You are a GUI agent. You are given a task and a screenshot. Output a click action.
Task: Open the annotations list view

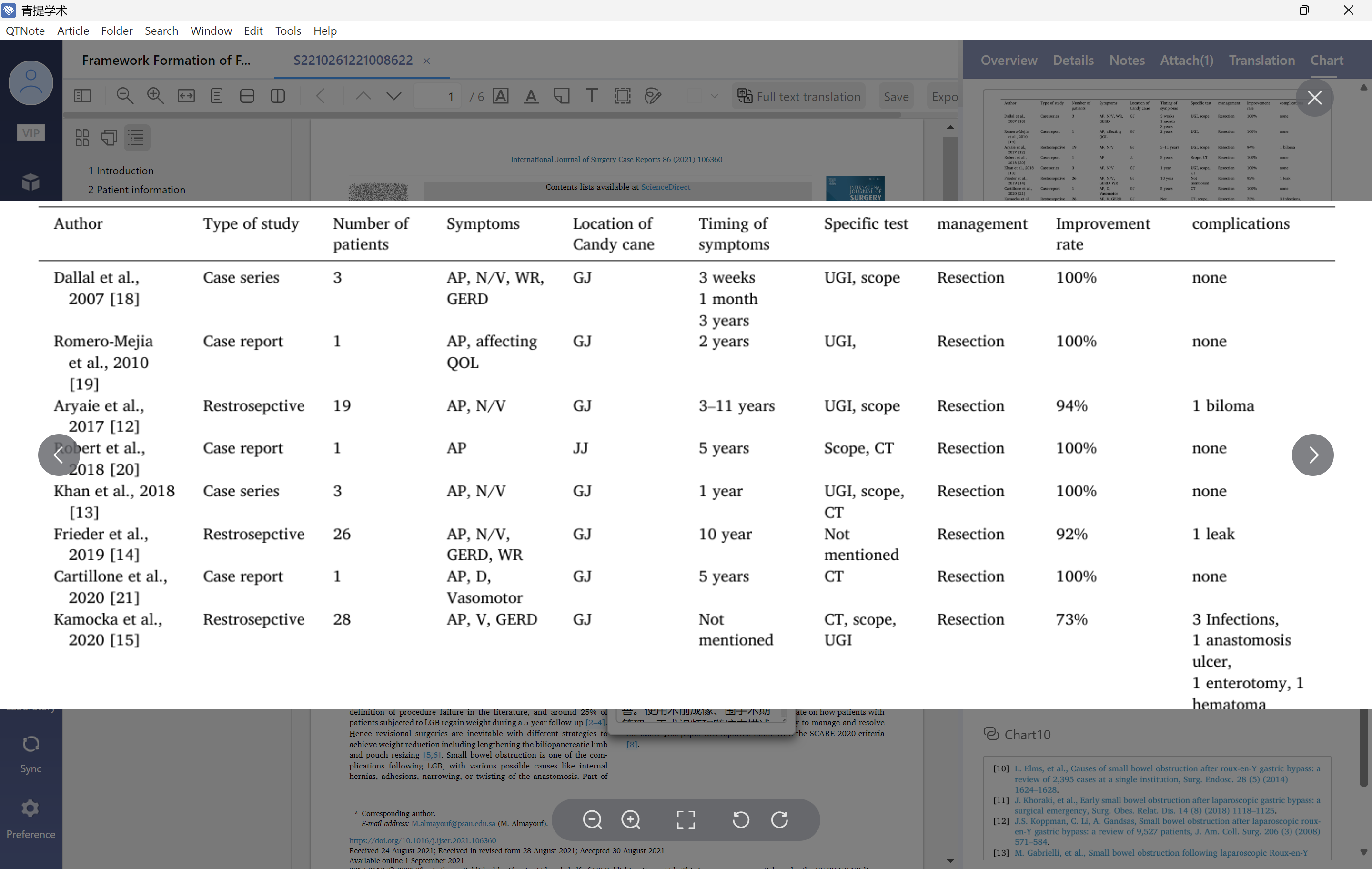click(x=109, y=137)
